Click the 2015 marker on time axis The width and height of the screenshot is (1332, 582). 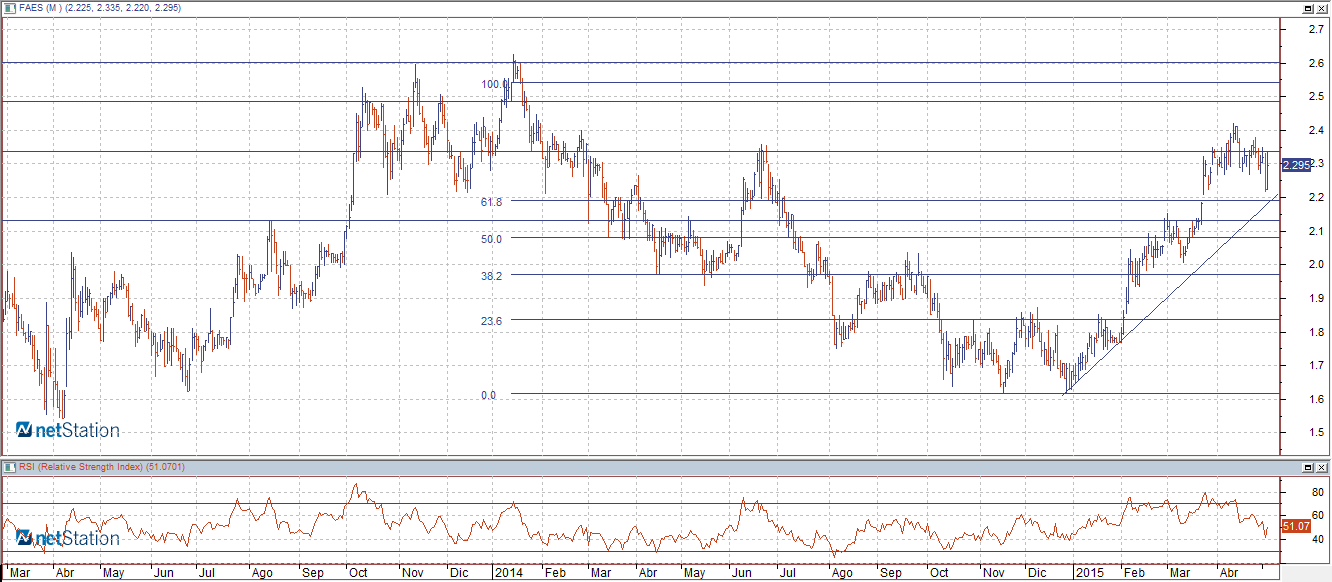1089,573
